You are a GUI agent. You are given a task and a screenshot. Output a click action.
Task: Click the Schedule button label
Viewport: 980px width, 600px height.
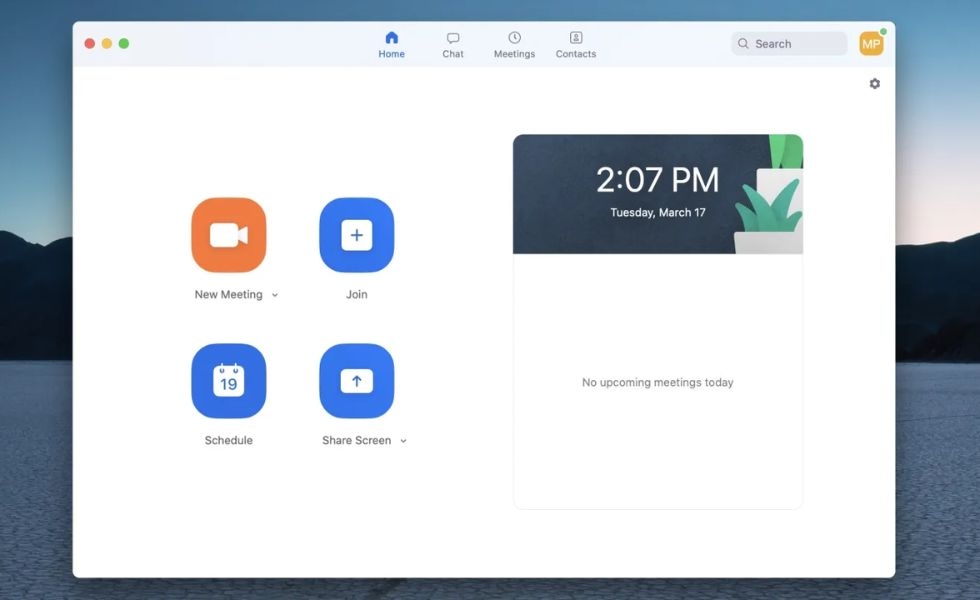[x=228, y=440]
